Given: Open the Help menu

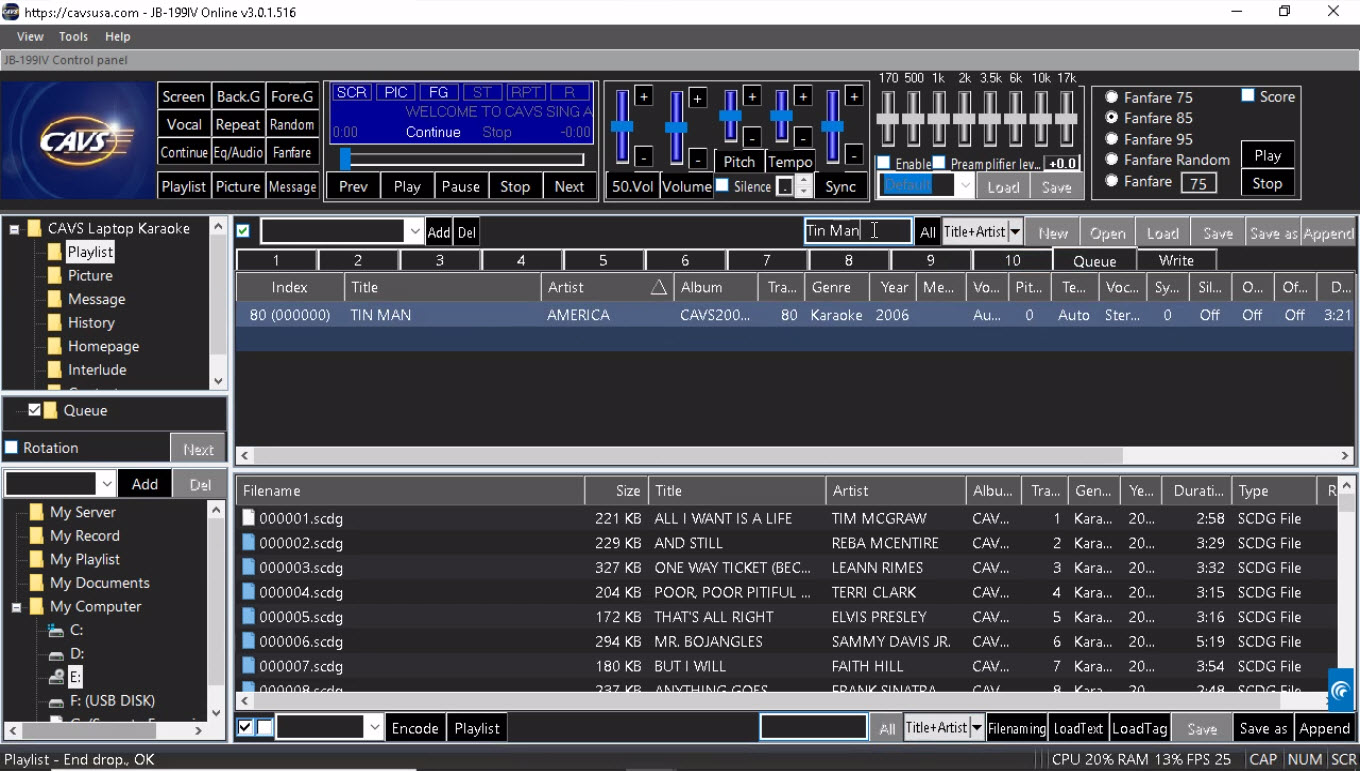Looking at the screenshot, I should (117, 36).
